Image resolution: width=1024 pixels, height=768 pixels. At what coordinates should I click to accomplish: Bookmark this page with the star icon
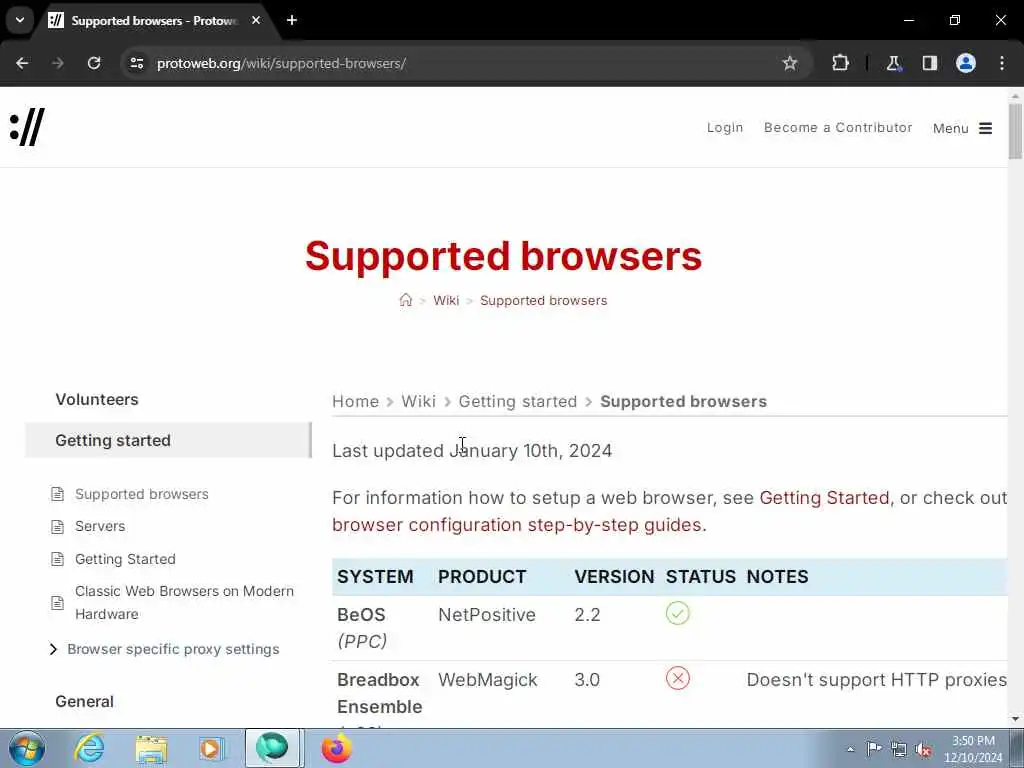[790, 63]
